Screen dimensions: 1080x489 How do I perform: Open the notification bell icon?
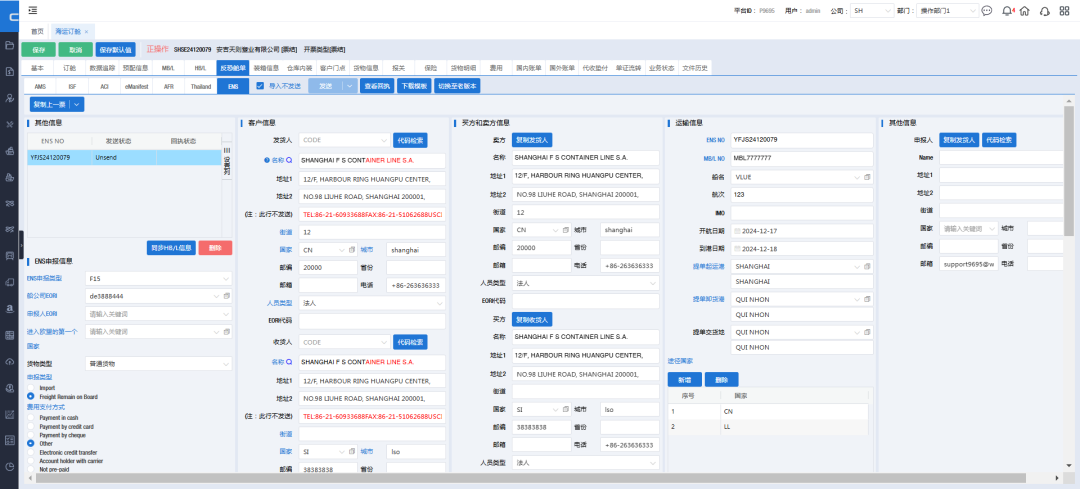1007,11
